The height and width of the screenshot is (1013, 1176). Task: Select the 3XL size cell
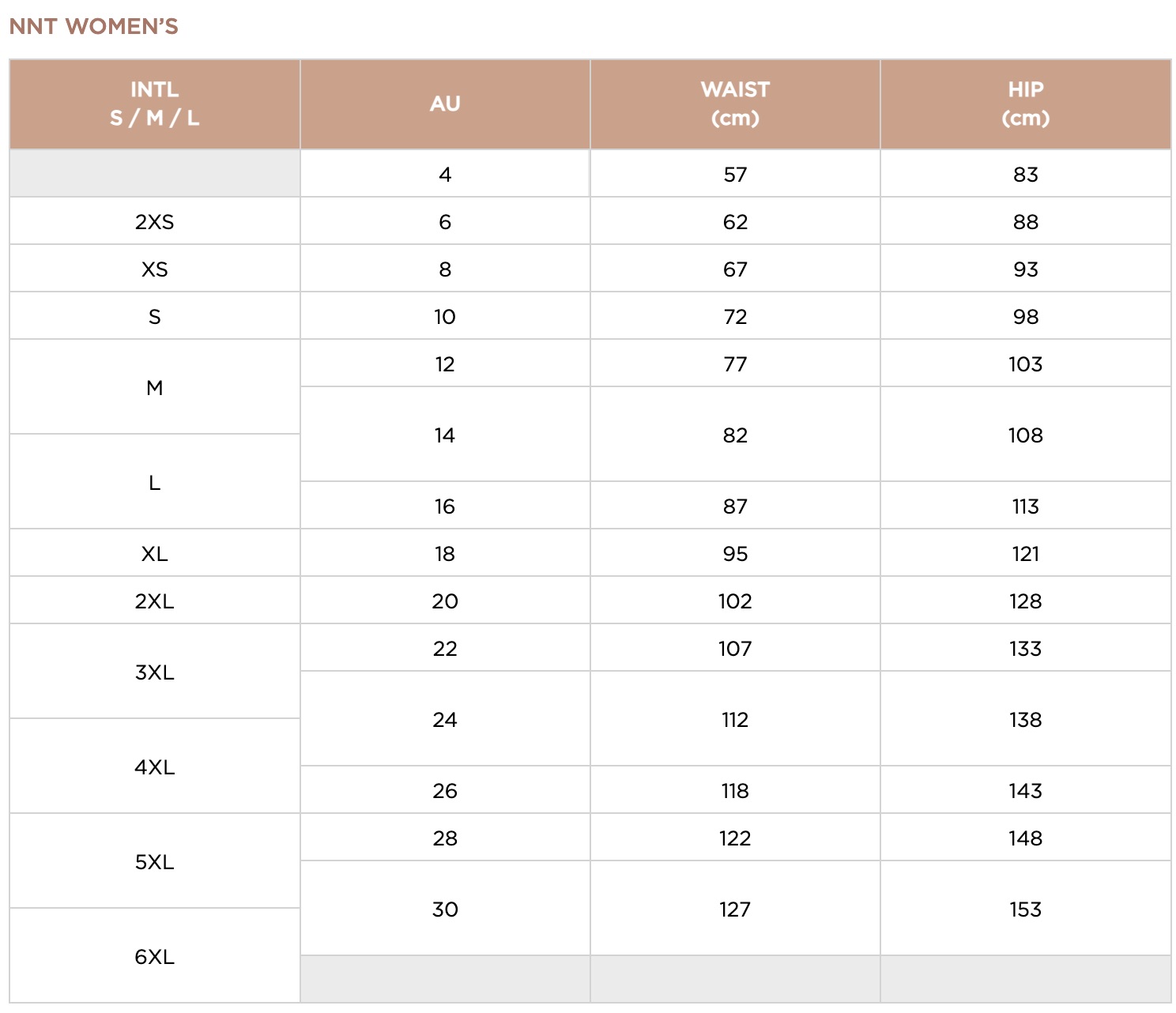pos(155,672)
